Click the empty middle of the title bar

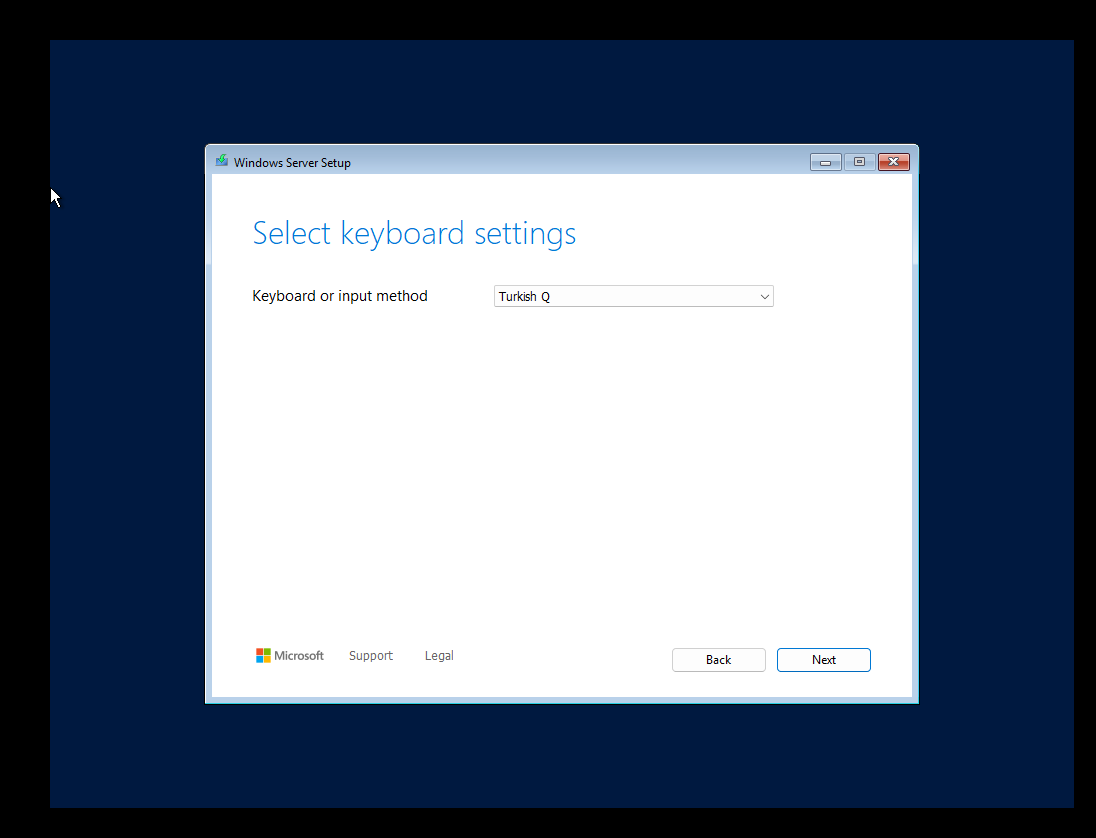[x=580, y=162]
